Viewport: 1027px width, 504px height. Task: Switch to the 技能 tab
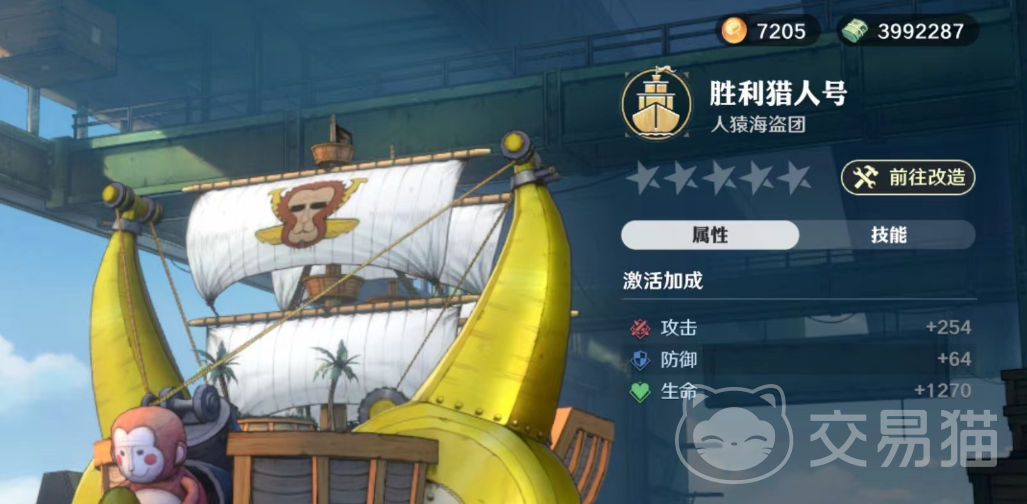[x=888, y=235]
